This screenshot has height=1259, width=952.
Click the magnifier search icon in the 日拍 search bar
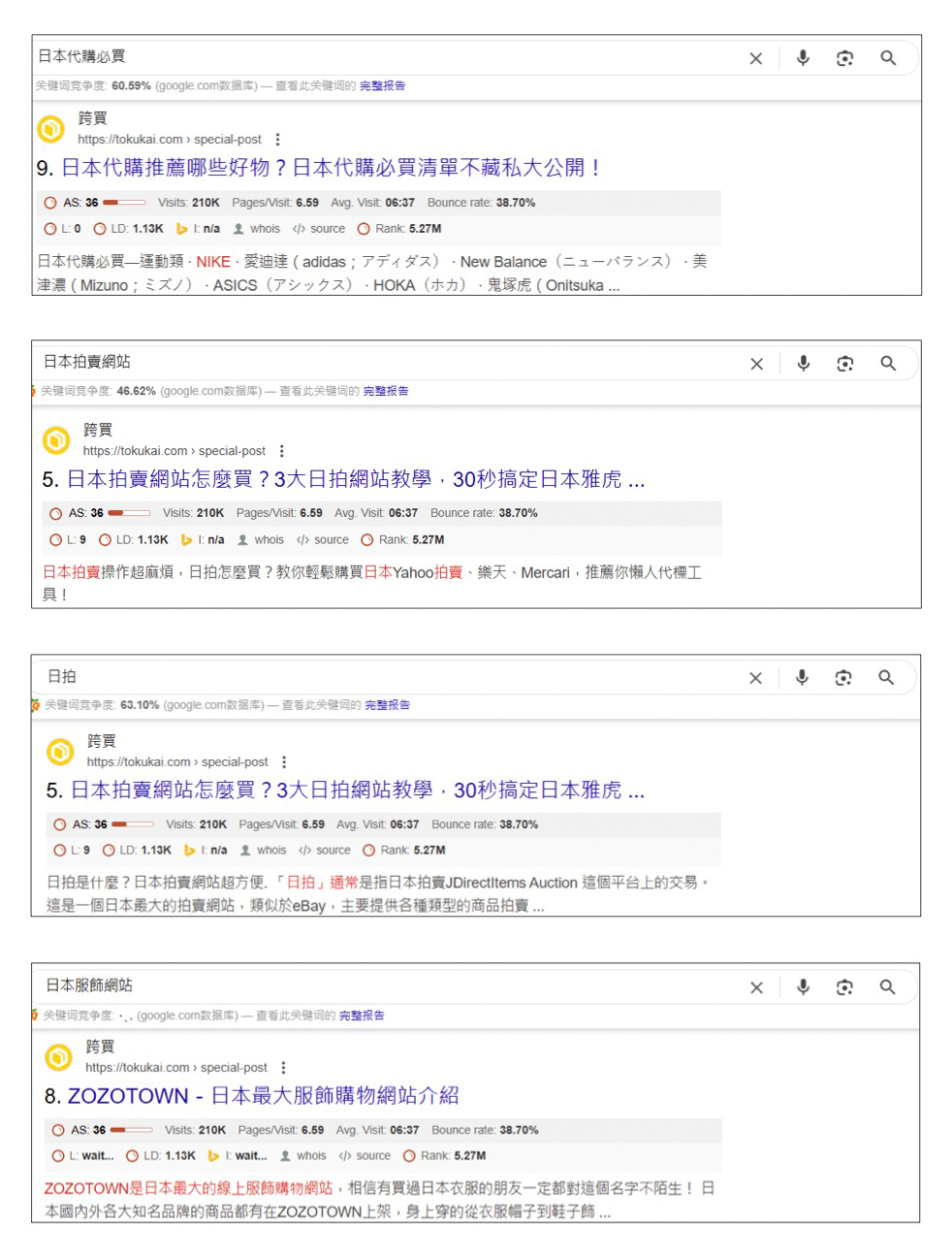pyautogui.click(x=888, y=676)
